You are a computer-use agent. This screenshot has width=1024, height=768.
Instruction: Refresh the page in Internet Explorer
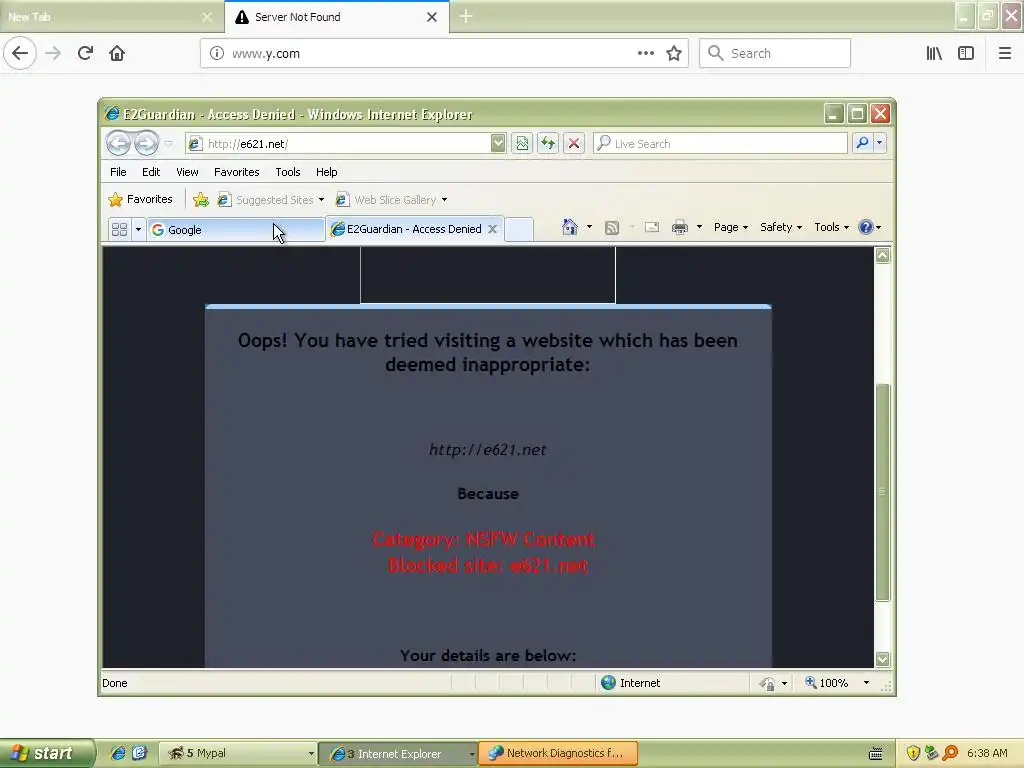pyautogui.click(x=548, y=143)
